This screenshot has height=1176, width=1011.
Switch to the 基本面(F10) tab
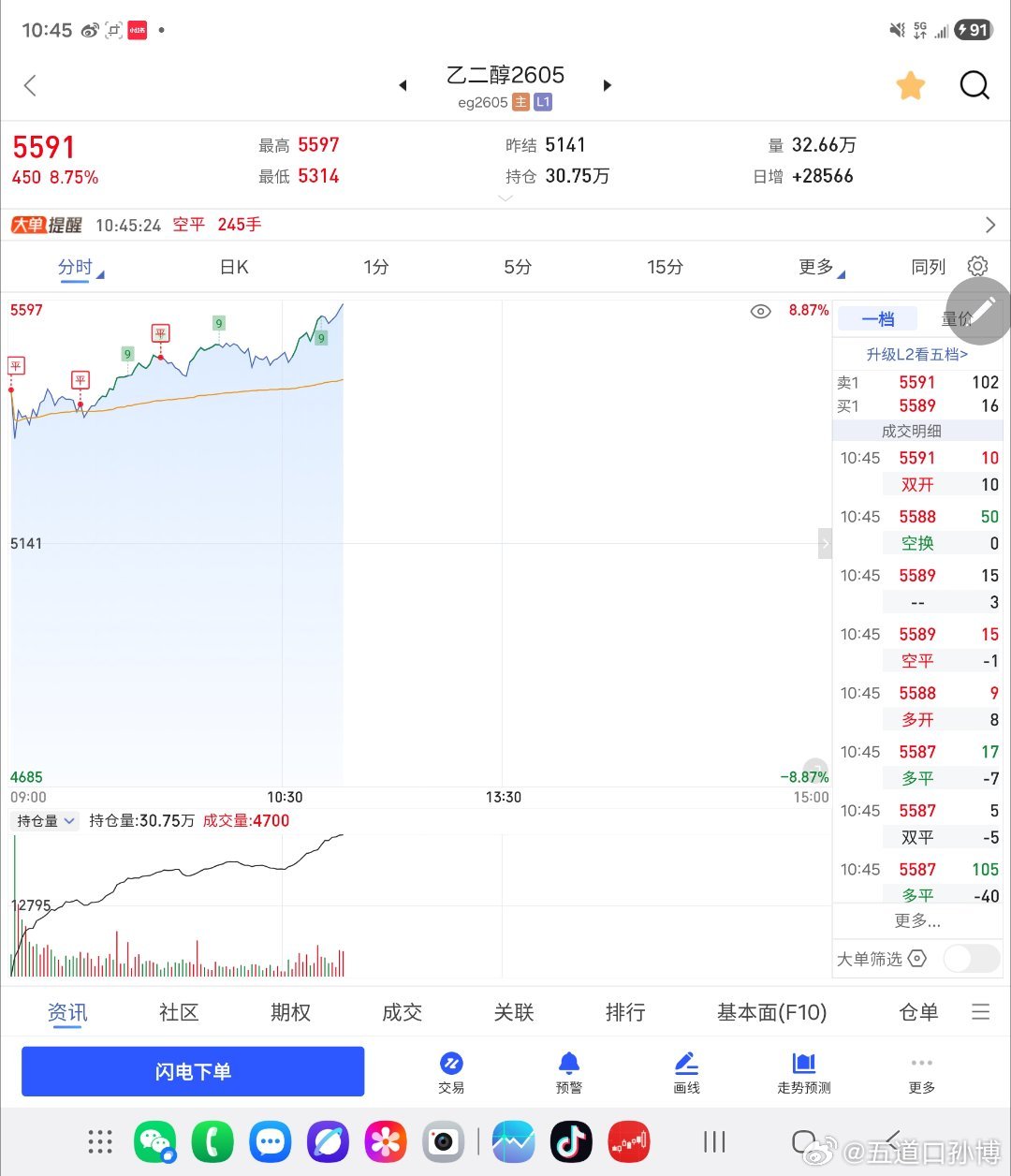click(771, 1012)
